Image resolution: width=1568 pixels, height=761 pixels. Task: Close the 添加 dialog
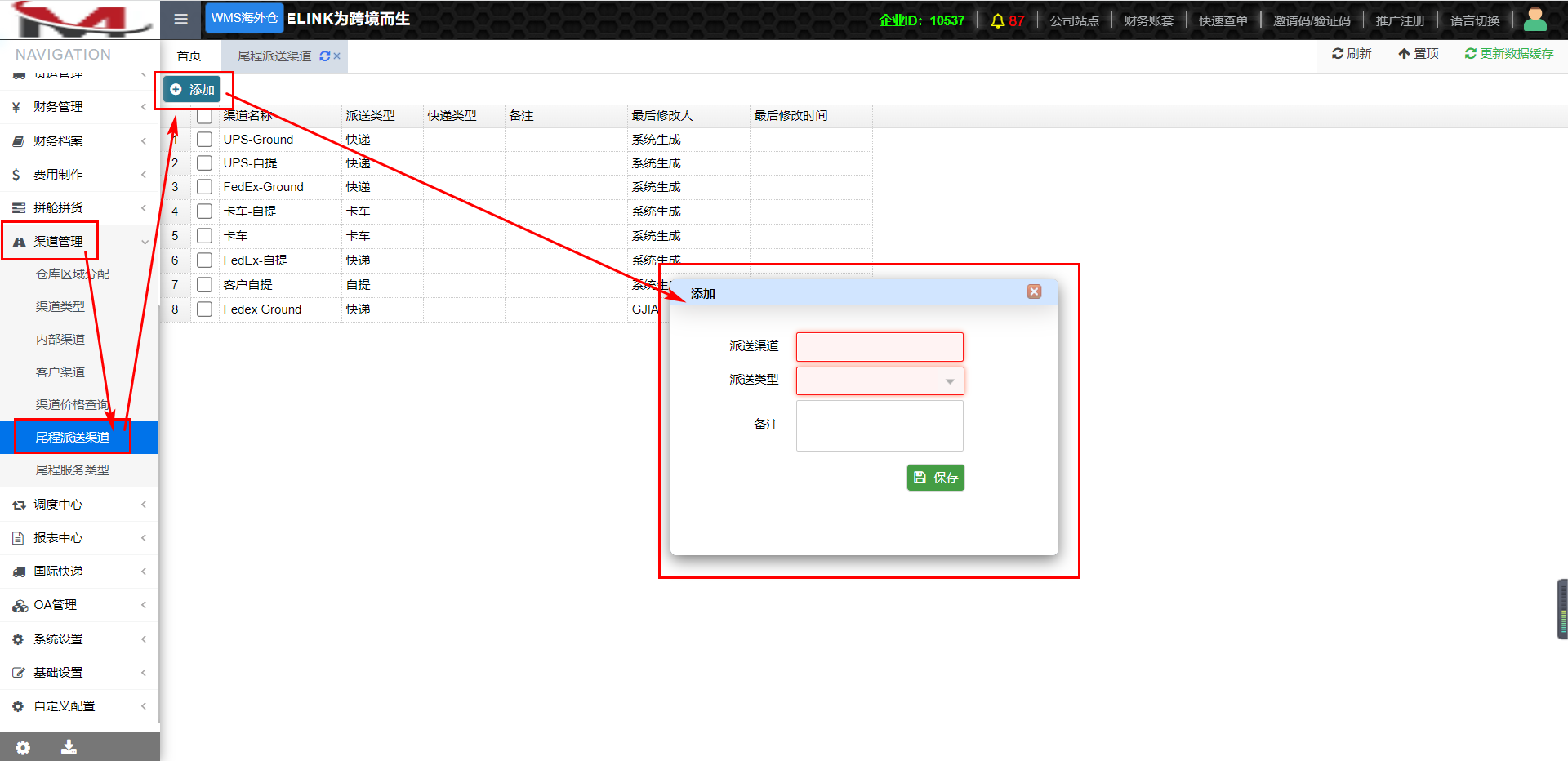coord(1034,291)
